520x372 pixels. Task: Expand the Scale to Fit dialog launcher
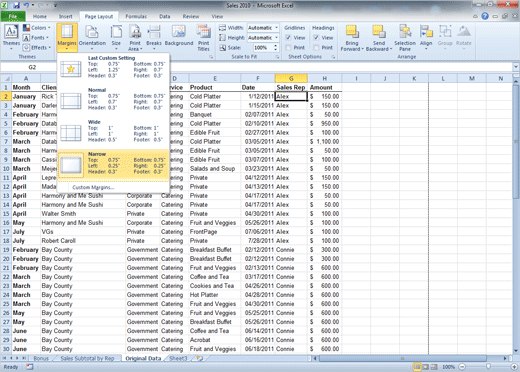coord(277,57)
